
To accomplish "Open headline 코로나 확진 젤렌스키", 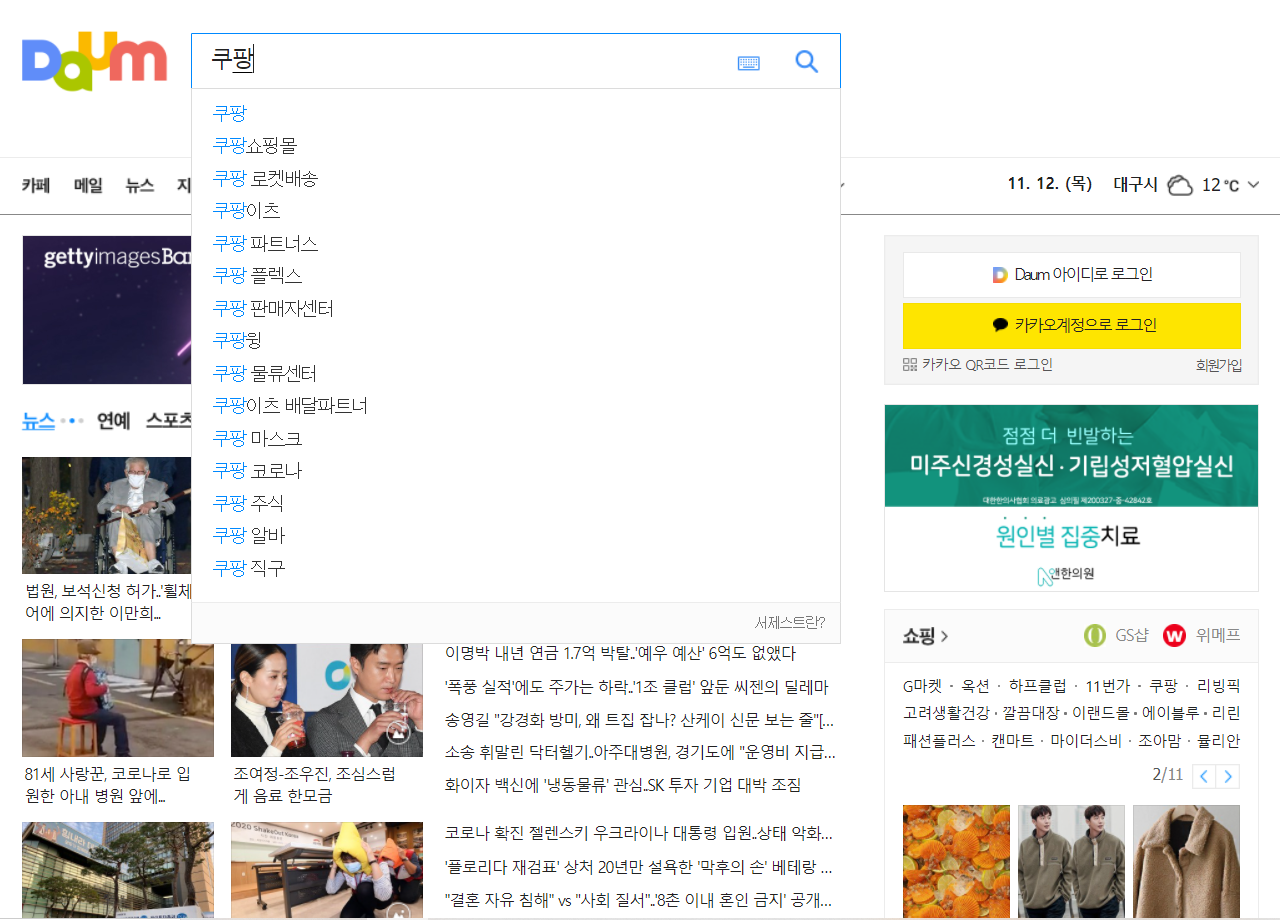I will 639,834.
